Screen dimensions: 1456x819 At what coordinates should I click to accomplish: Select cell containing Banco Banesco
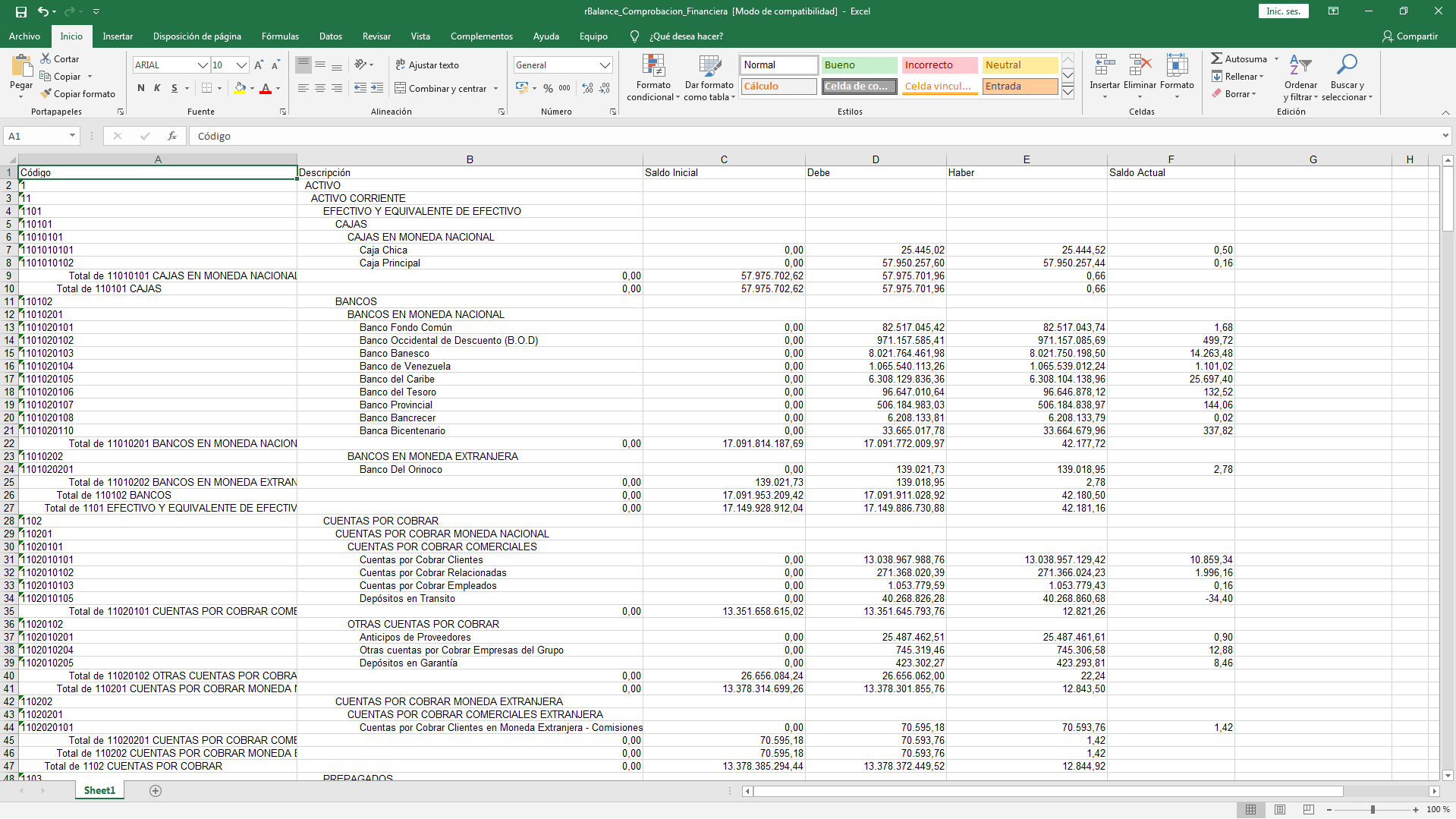(394, 354)
